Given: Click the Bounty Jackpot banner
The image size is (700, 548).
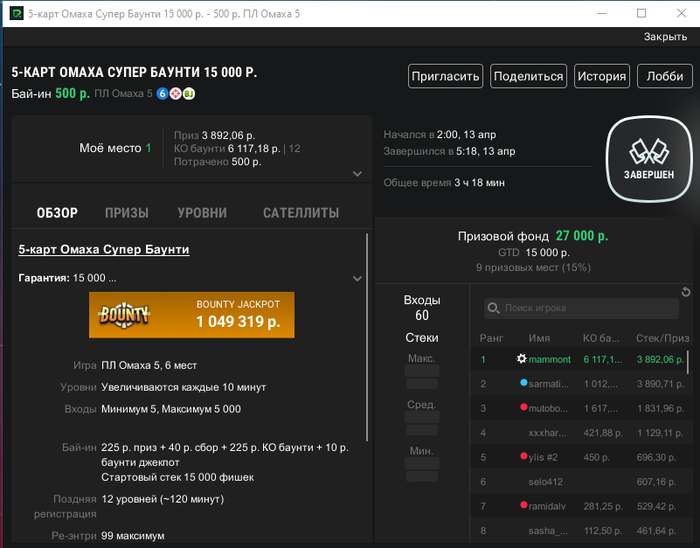Looking at the screenshot, I should [x=192, y=314].
